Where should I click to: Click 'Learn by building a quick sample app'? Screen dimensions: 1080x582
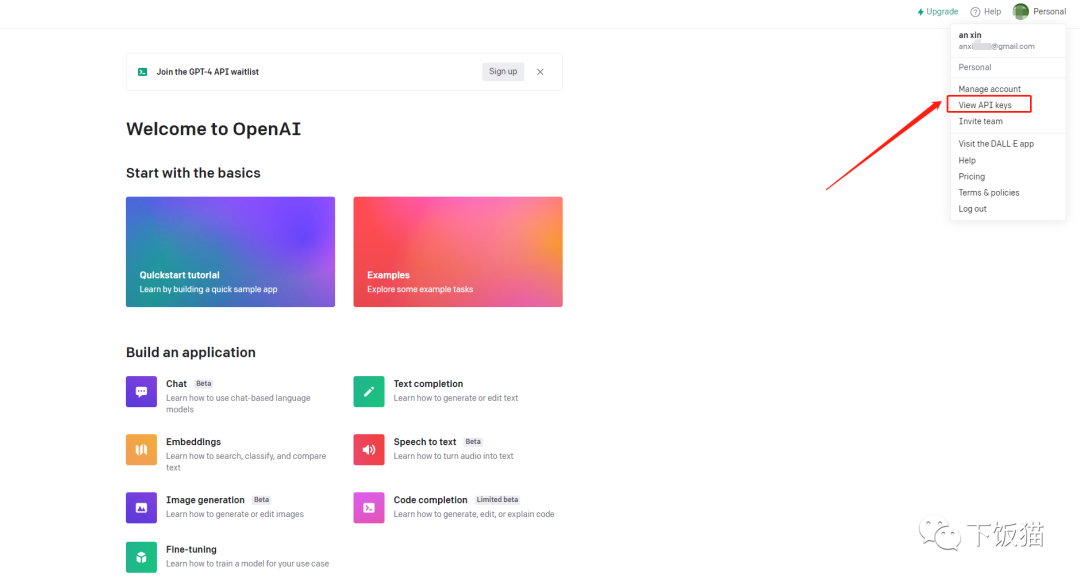pyautogui.click(x=209, y=289)
